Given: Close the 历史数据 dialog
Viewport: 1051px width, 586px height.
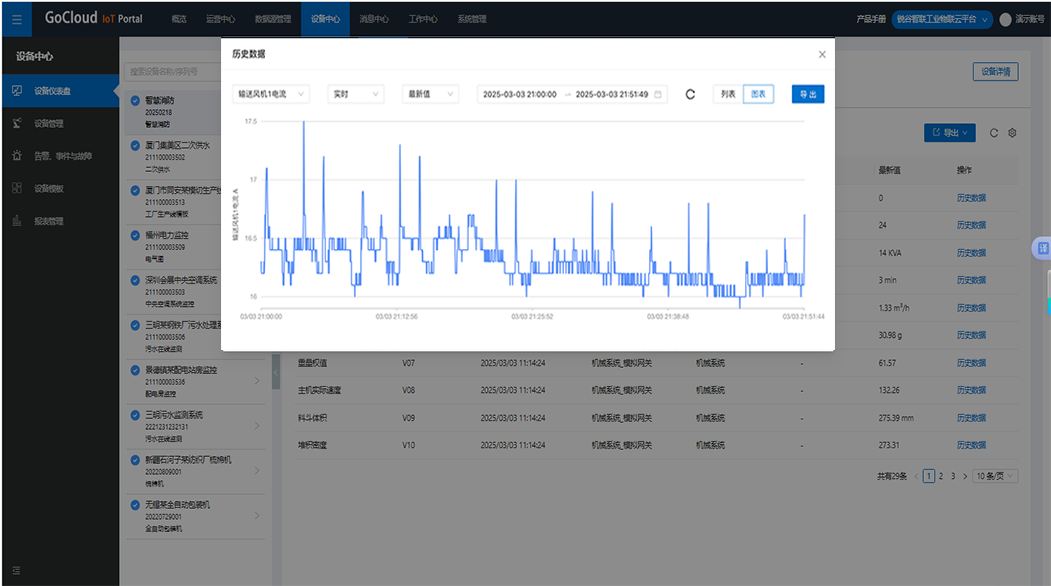Looking at the screenshot, I should pos(822,55).
